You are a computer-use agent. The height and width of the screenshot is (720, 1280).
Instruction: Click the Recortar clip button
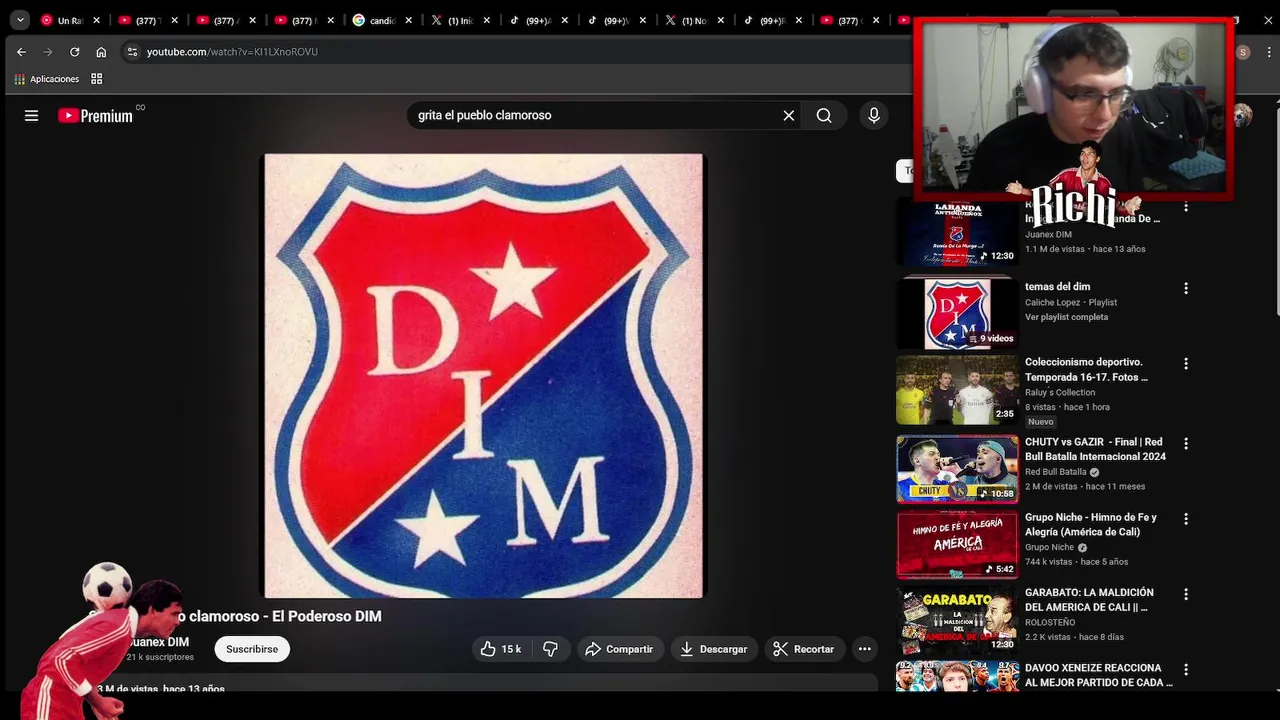(x=805, y=649)
